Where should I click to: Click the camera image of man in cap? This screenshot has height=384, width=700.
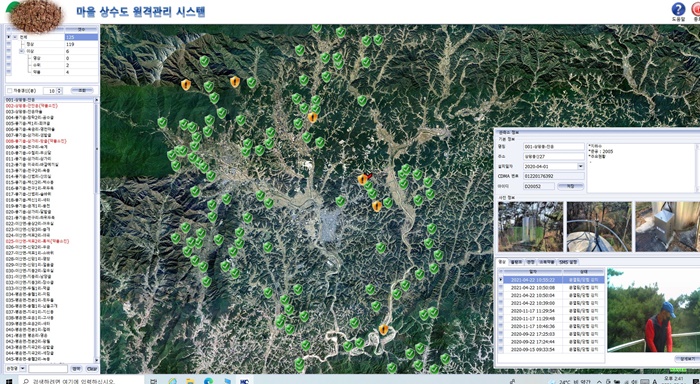click(x=654, y=309)
